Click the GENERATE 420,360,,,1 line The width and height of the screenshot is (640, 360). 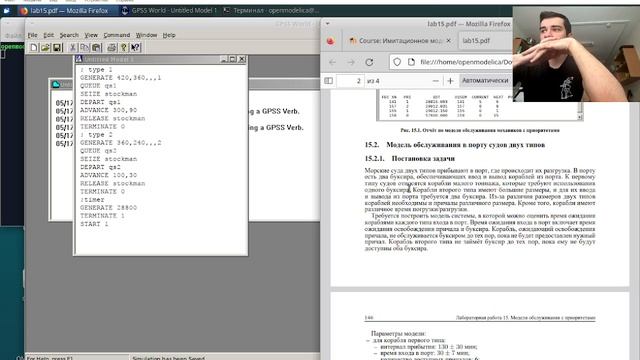point(120,78)
